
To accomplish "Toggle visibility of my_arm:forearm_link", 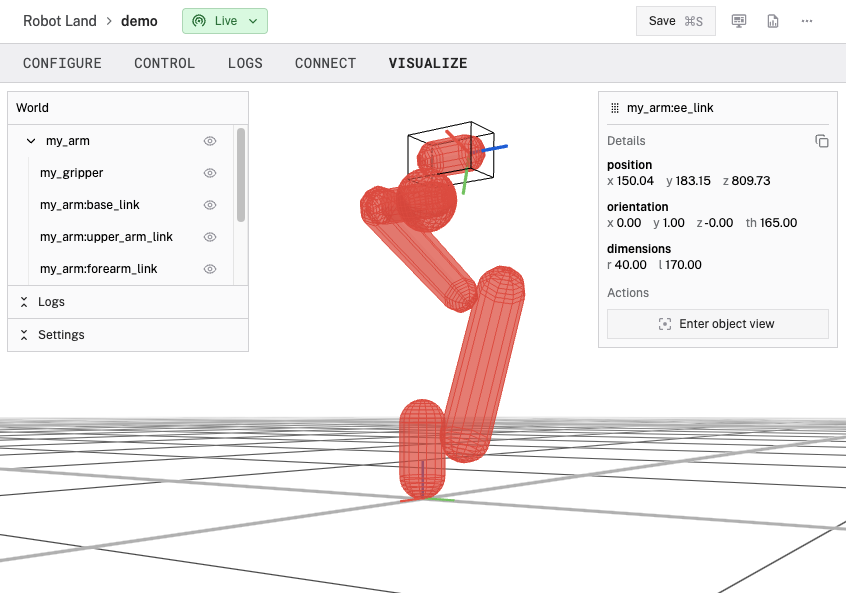I will [x=210, y=269].
